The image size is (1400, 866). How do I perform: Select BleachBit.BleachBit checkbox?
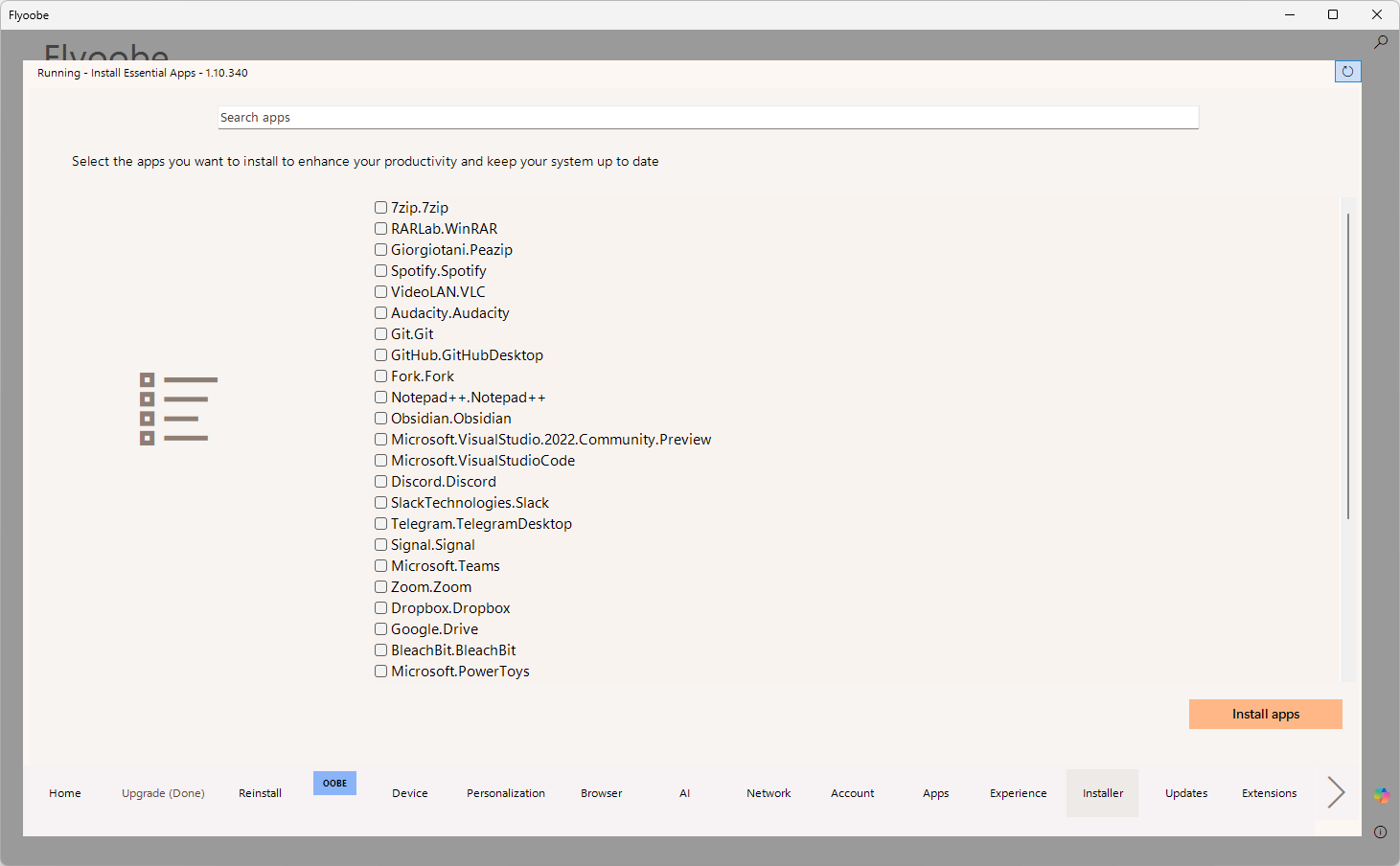[380, 650]
